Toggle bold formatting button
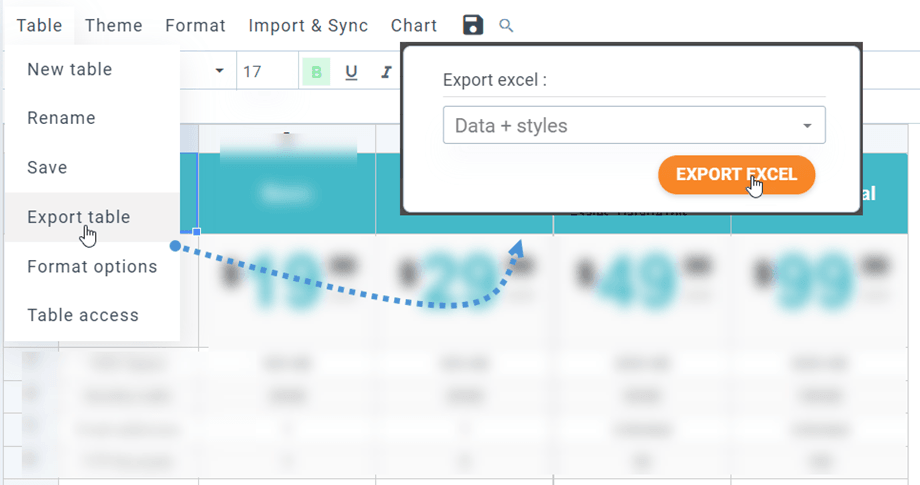 (x=316, y=72)
